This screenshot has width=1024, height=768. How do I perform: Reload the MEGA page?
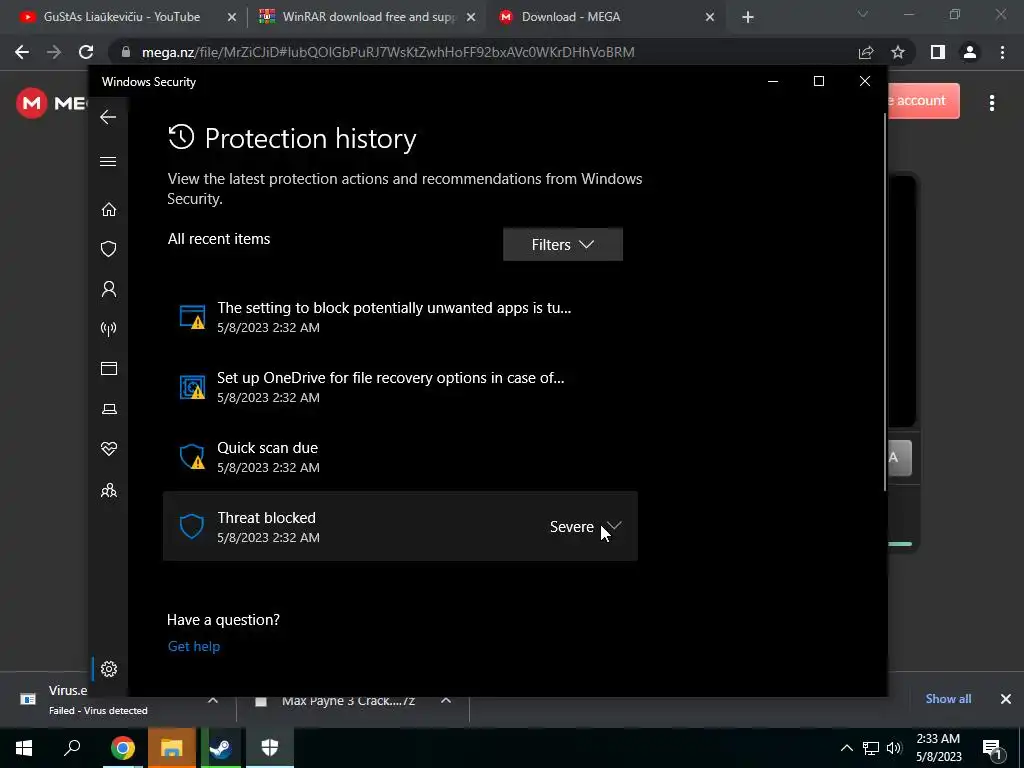point(86,52)
